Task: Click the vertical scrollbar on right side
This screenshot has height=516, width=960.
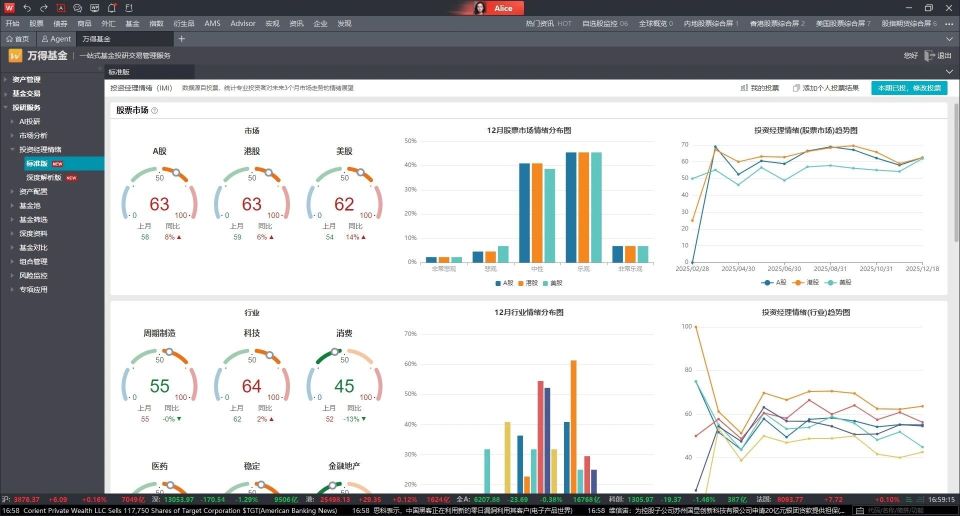Action: coord(955,171)
